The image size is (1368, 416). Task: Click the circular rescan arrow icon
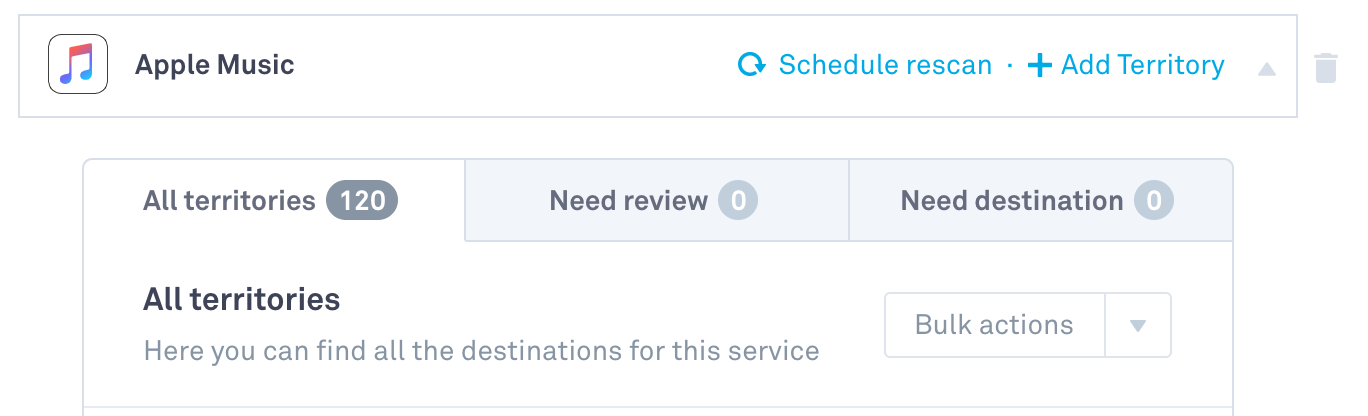point(751,66)
